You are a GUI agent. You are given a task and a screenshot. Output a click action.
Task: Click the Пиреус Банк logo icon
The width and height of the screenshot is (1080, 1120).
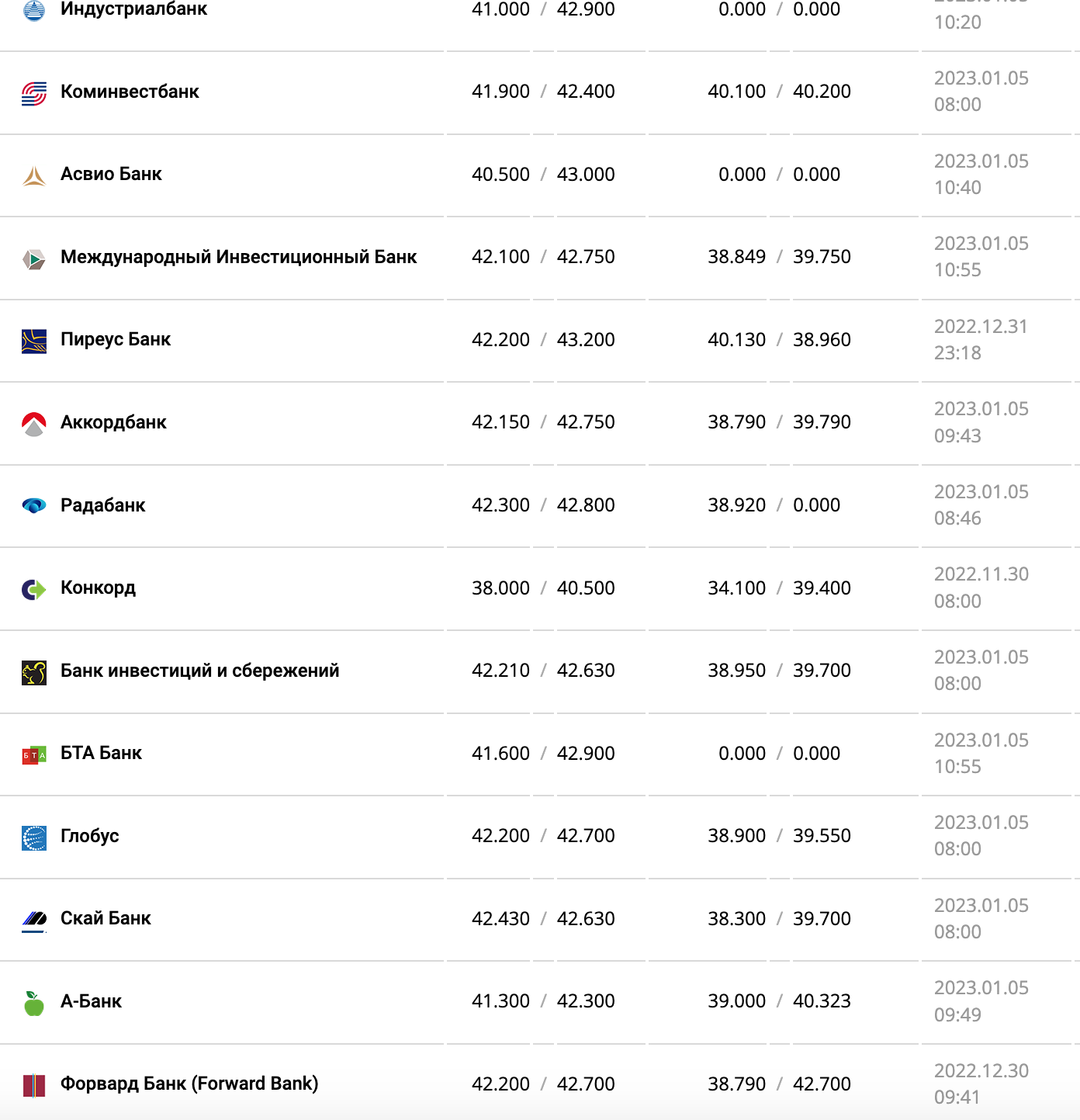(34, 341)
